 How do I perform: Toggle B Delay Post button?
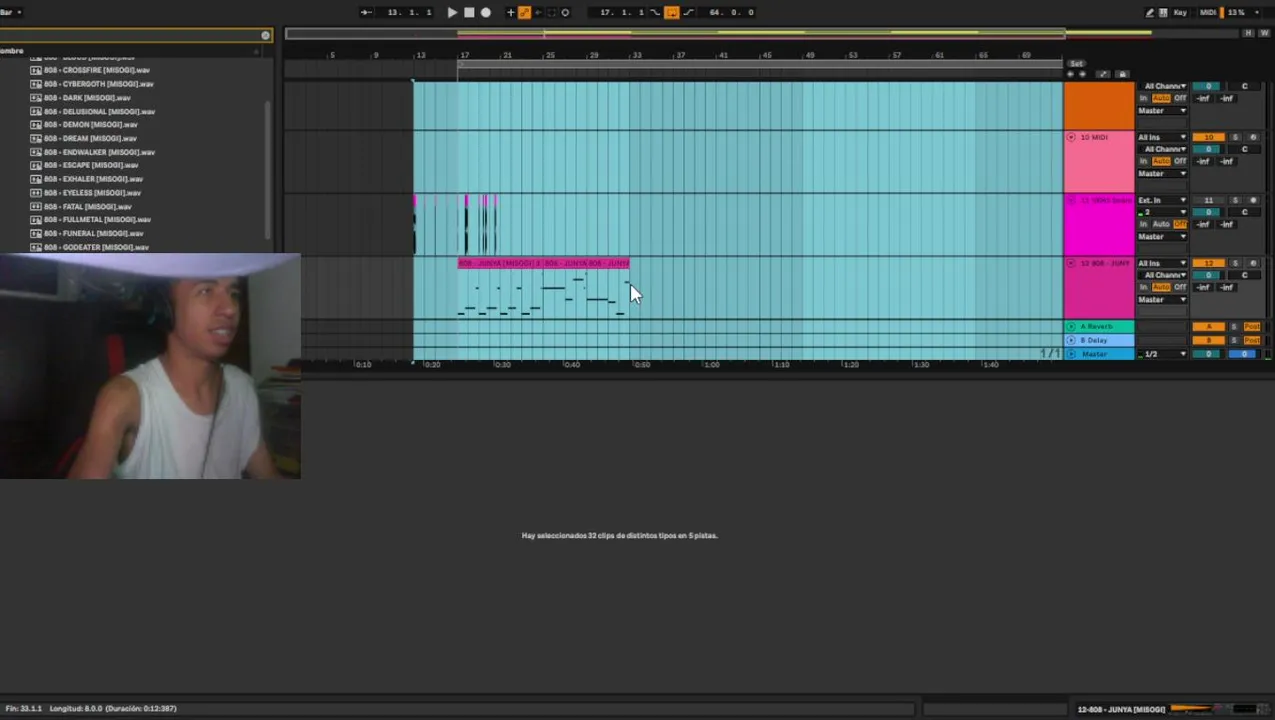tap(1252, 340)
